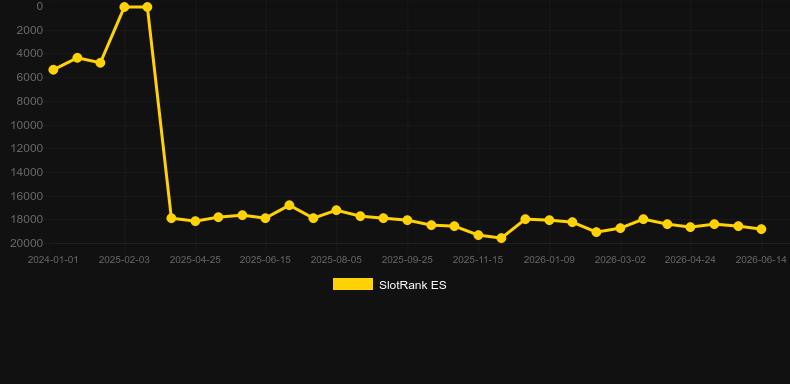Select the data point above 2025-06-15
Viewport: 790px width, 384px height.
click(x=265, y=218)
